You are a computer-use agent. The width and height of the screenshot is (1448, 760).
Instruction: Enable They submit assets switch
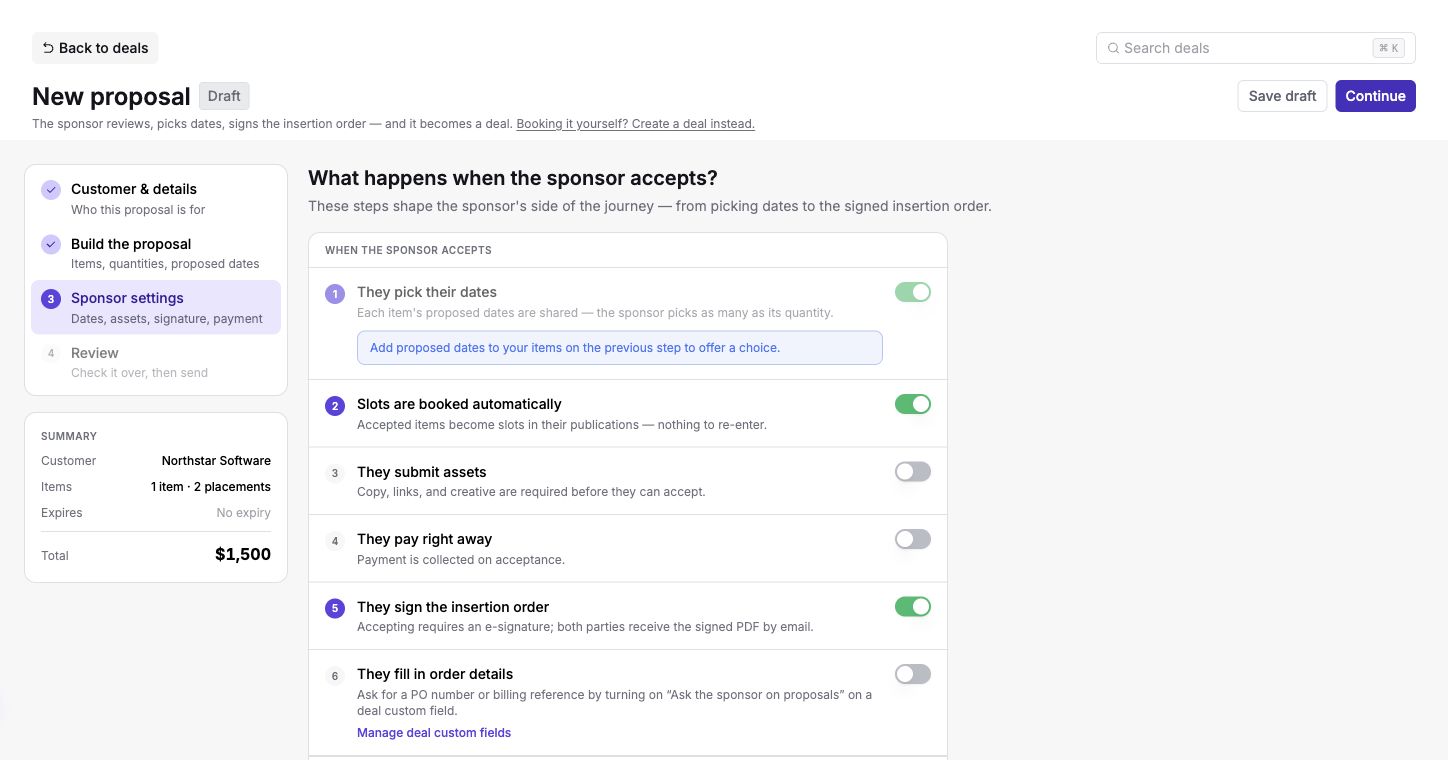pyautogui.click(x=913, y=472)
